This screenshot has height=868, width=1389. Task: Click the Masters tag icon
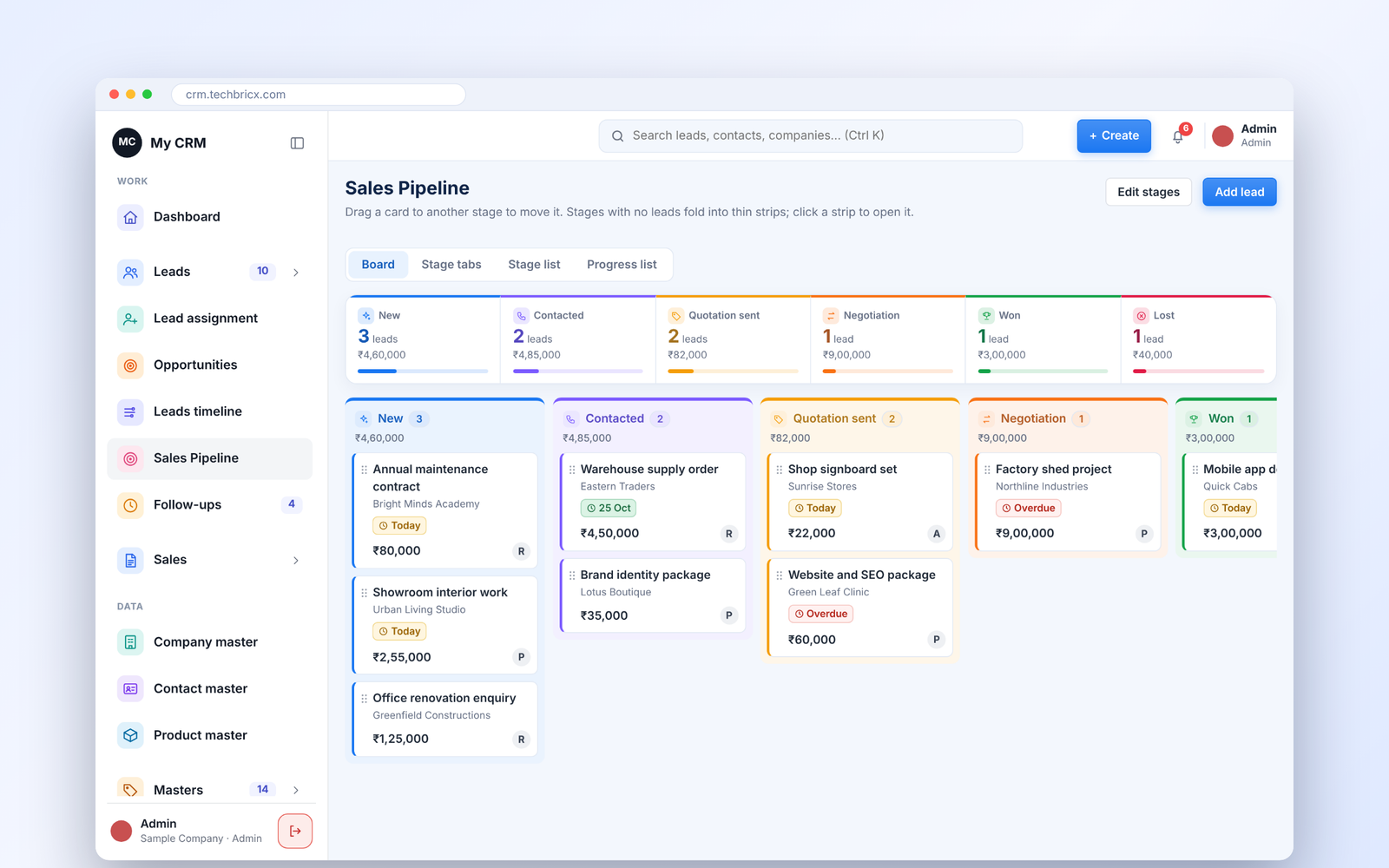point(130,788)
